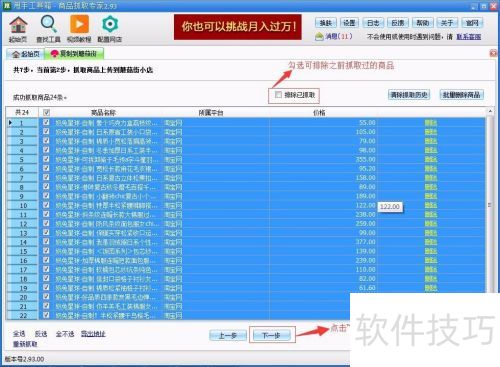The height and width of the screenshot is (367, 500).
Task: Open 设置 settings button
Action: [349, 23]
